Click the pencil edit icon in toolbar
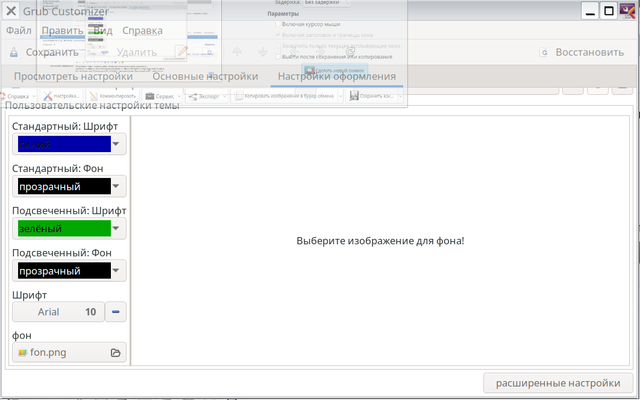This screenshot has height=400, width=640. point(182,52)
